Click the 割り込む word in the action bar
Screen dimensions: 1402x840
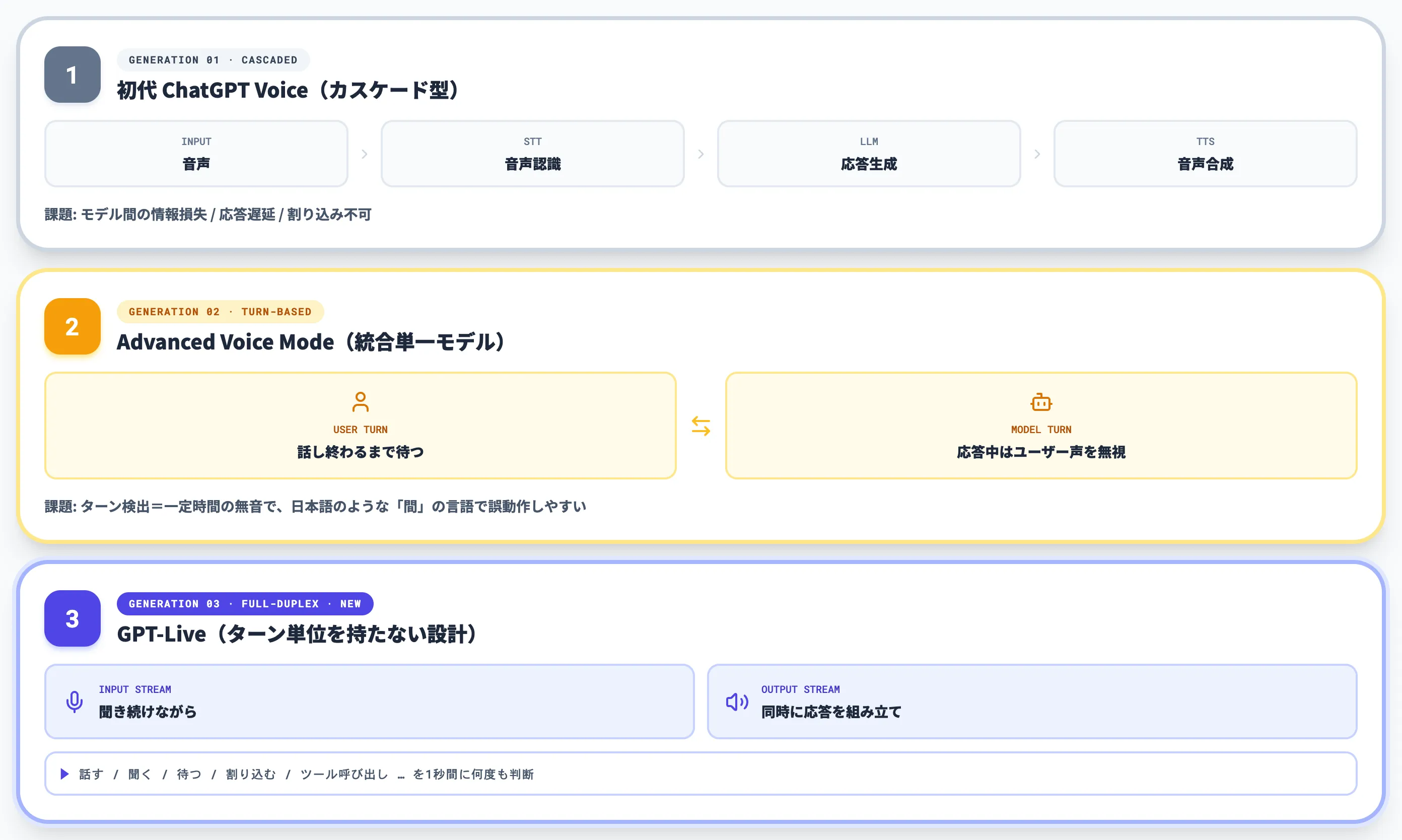pyautogui.click(x=251, y=774)
